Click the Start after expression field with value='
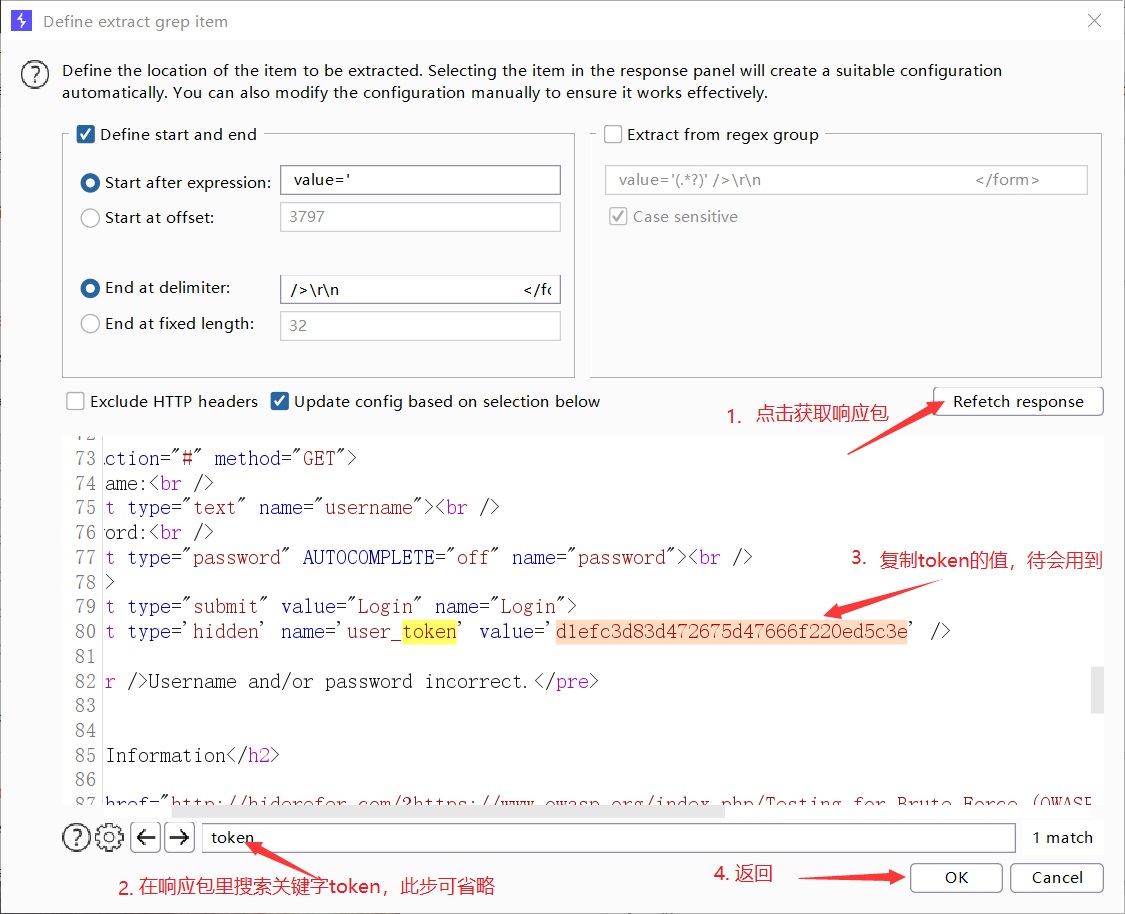The width and height of the screenshot is (1125, 914). tap(420, 180)
